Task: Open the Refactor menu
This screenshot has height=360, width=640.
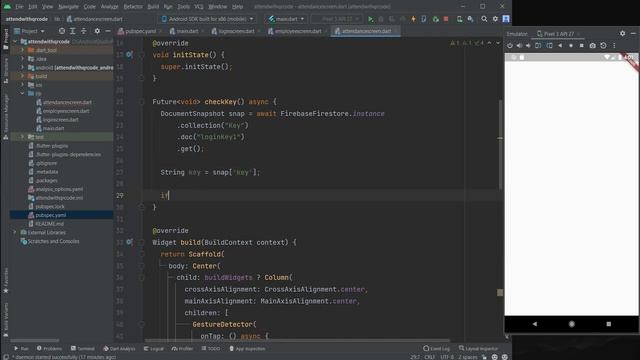Action: point(133,7)
